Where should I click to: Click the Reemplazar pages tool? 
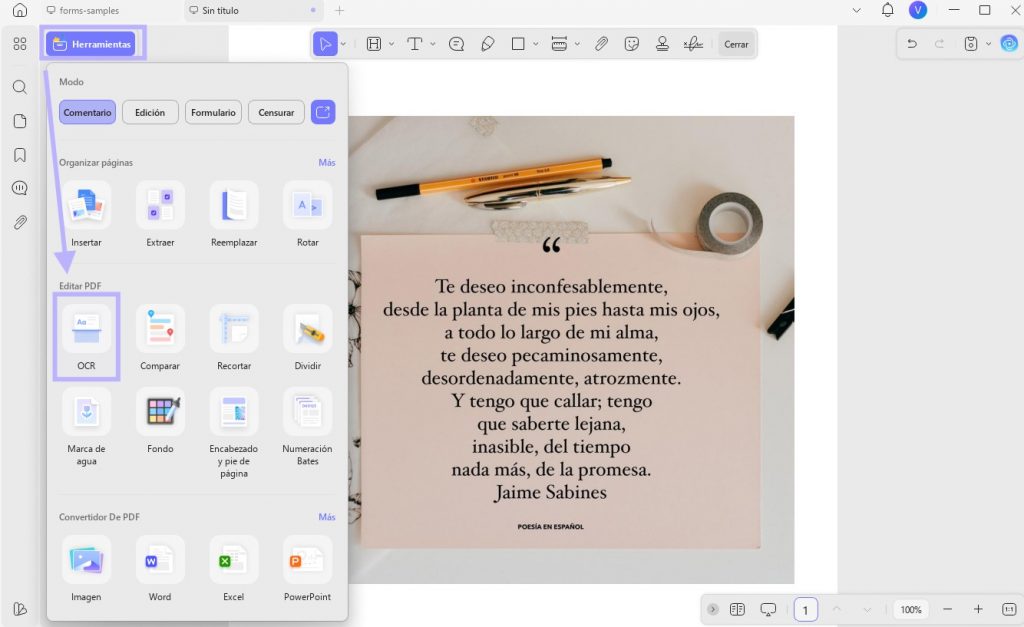coord(234,214)
